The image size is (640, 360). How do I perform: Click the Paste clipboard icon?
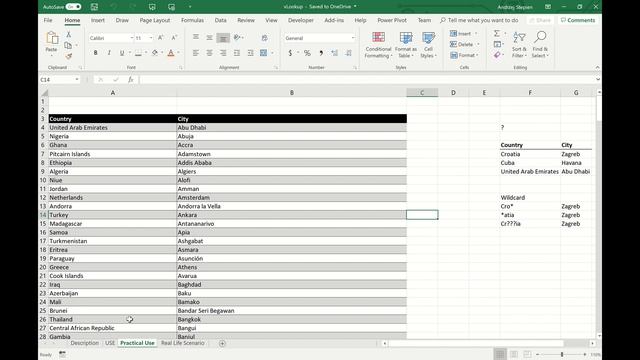52,38
